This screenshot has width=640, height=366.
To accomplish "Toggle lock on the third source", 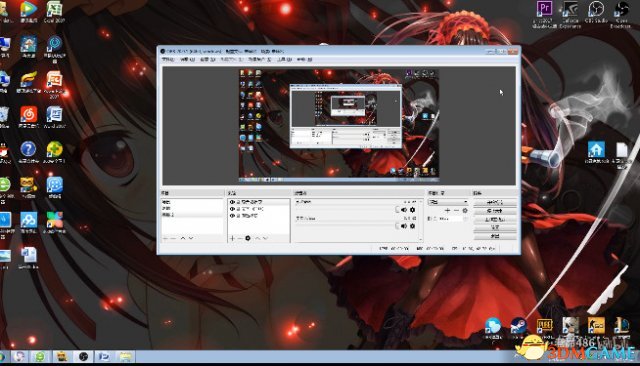I will (x=238, y=216).
